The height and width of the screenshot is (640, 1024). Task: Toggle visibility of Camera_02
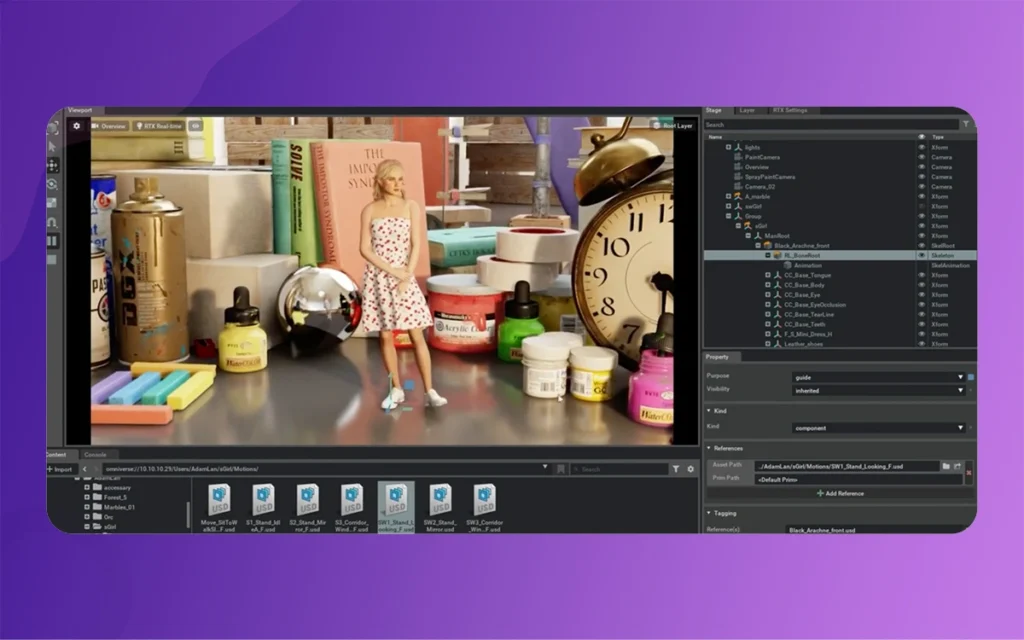(x=921, y=187)
